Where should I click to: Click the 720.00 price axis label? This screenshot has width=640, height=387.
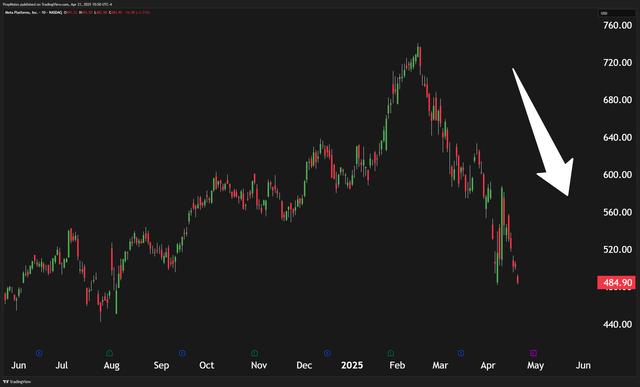(617, 62)
